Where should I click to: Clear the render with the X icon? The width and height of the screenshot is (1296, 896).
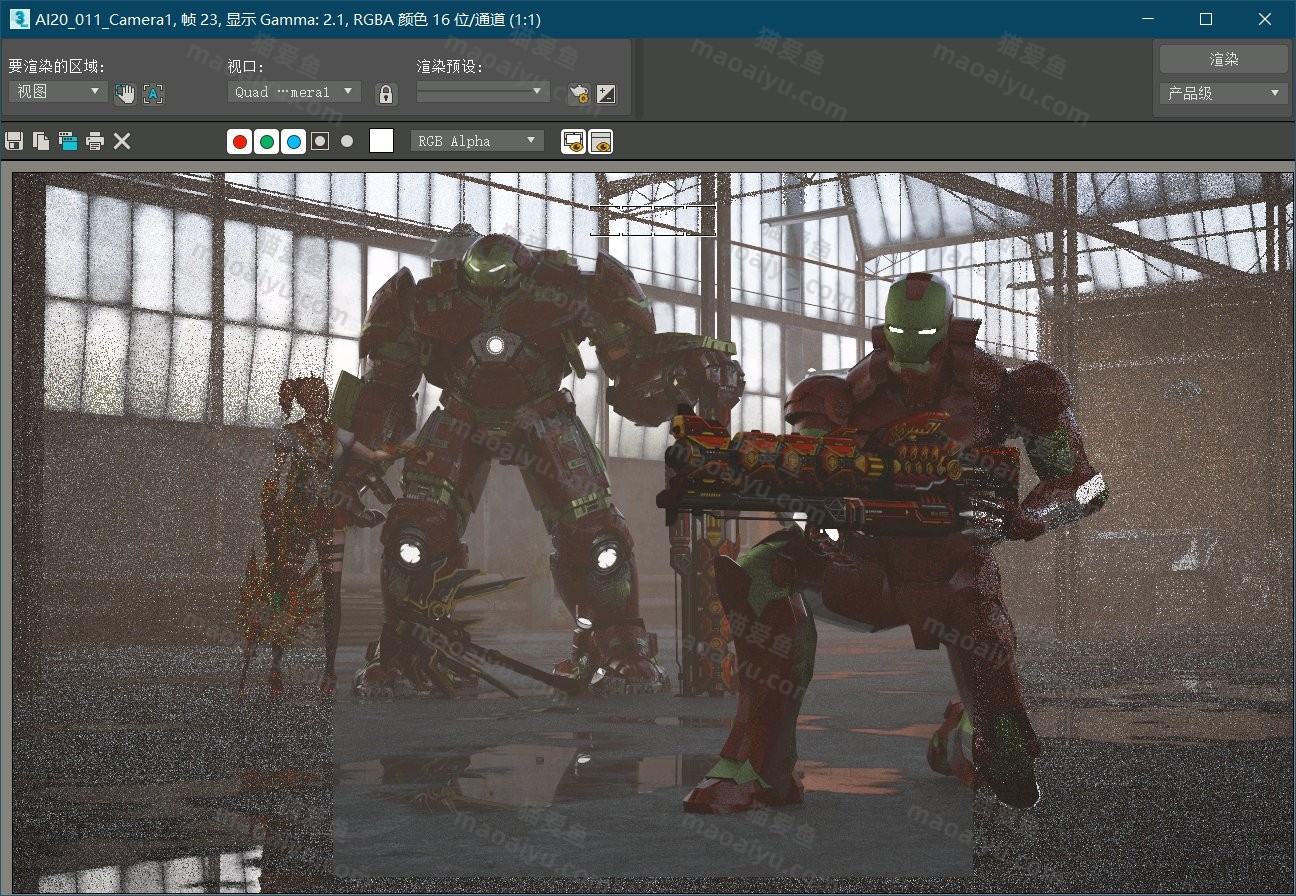(122, 141)
